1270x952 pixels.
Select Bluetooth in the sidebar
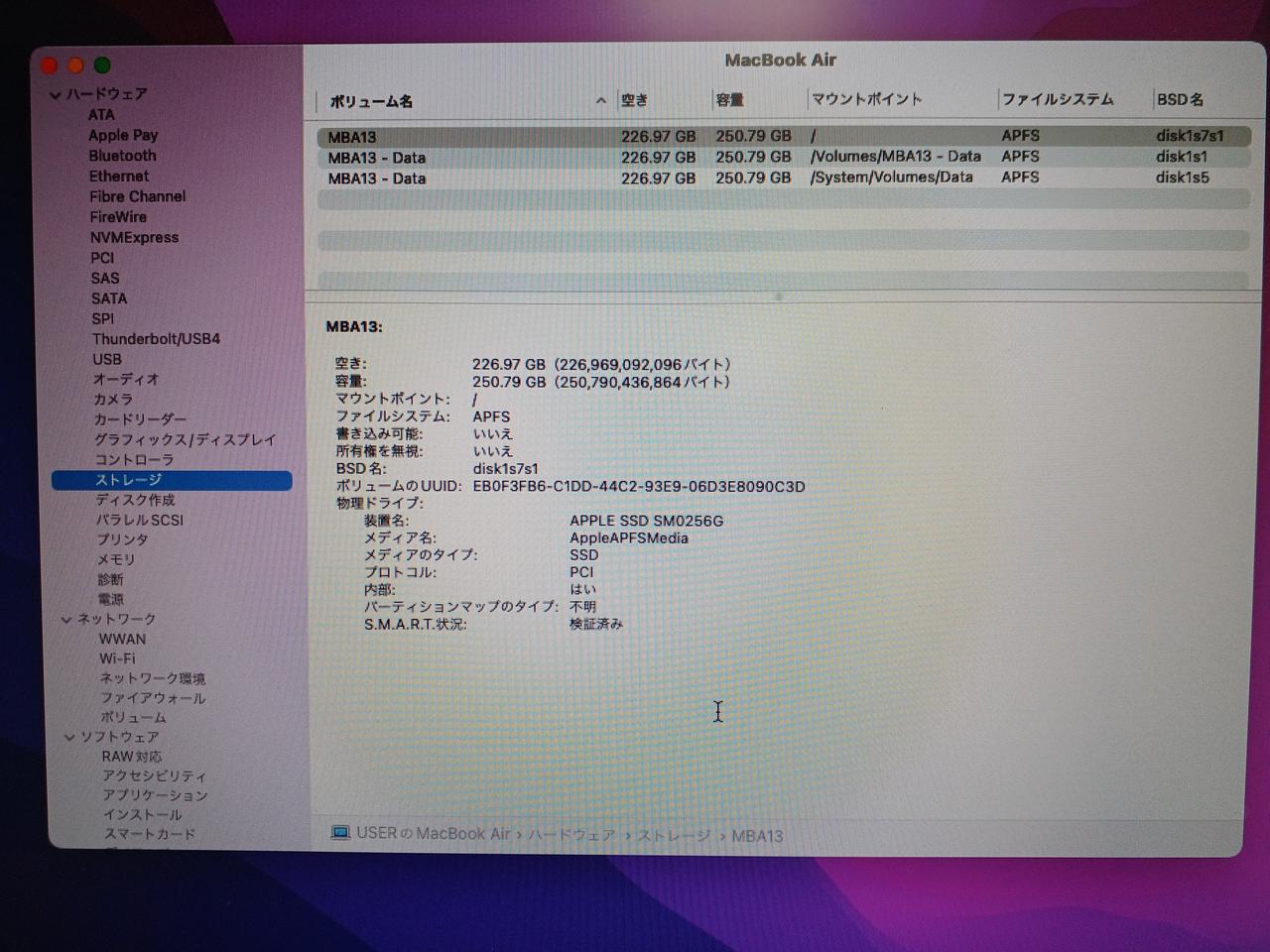click(x=122, y=156)
